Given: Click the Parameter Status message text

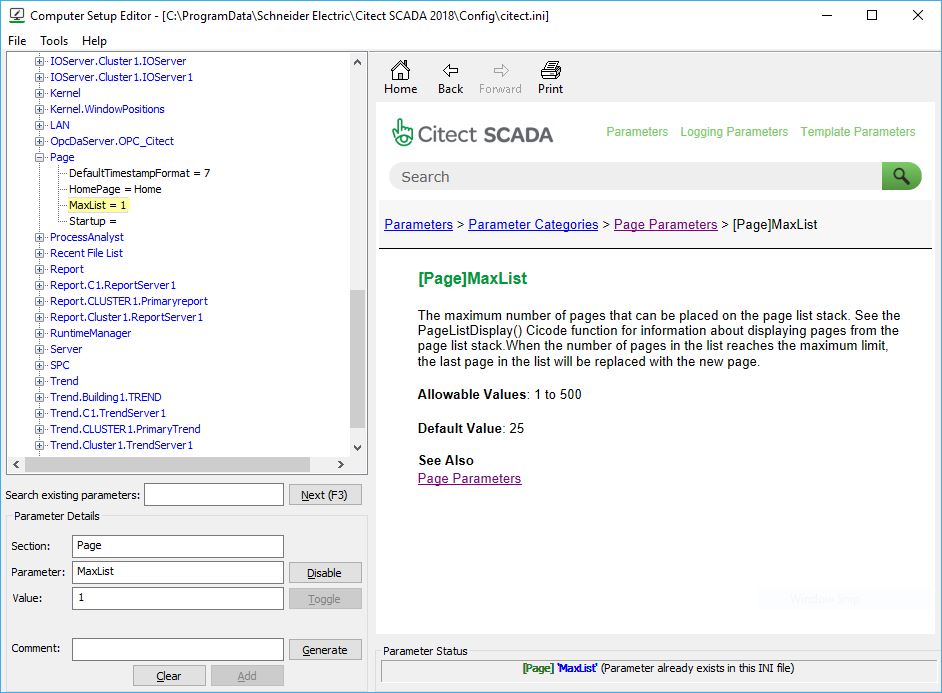Looking at the screenshot, I should pyautogui.click(x=658, y=668).
